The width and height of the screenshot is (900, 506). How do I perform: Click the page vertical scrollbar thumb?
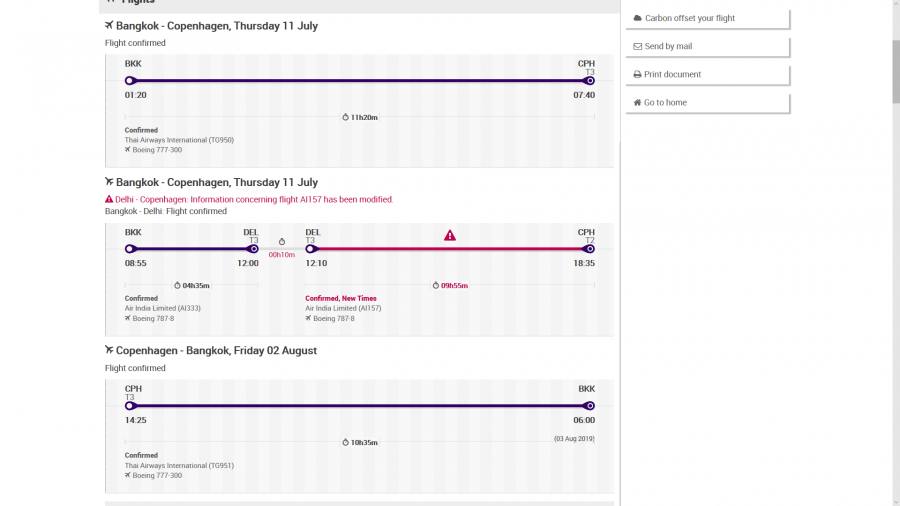[896, 70]
